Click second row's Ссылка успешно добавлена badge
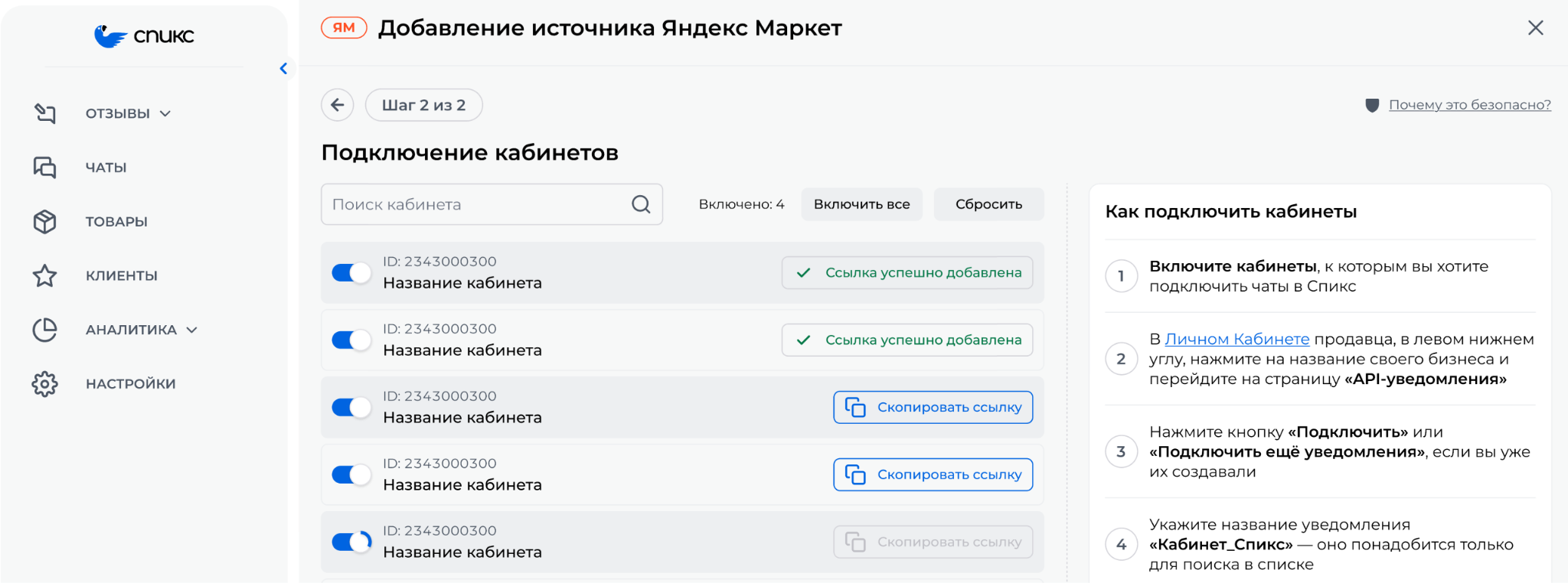The width and height of the screenshot is (1568, 583). coord(907,340)
